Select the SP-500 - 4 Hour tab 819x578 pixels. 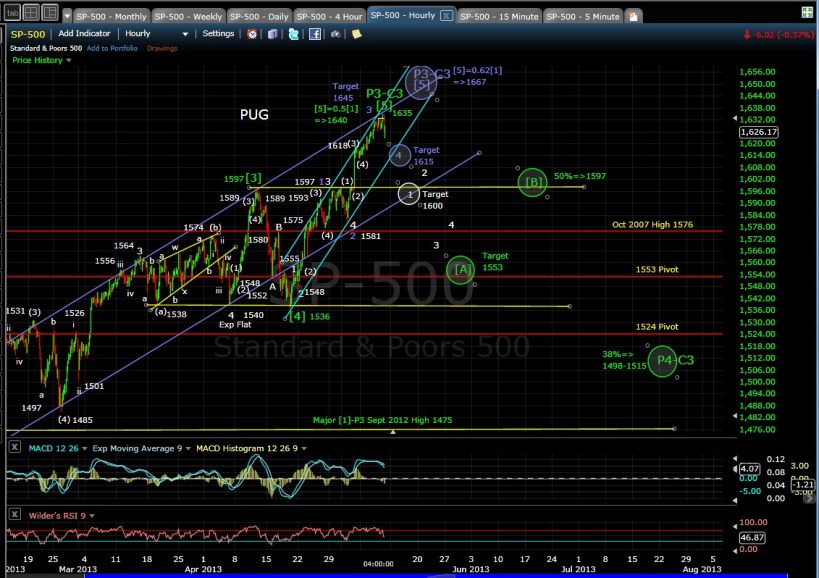point(330,16)
